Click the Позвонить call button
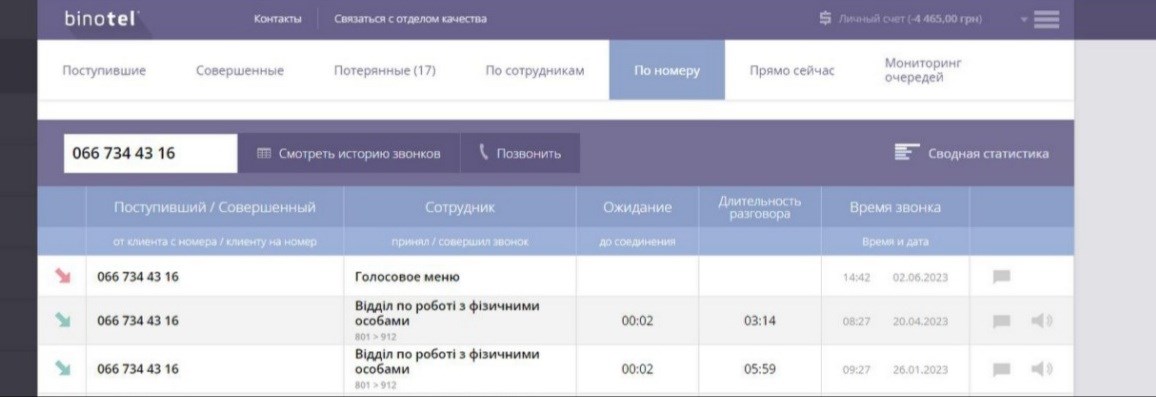1156x397 pixels. [520, 153]
